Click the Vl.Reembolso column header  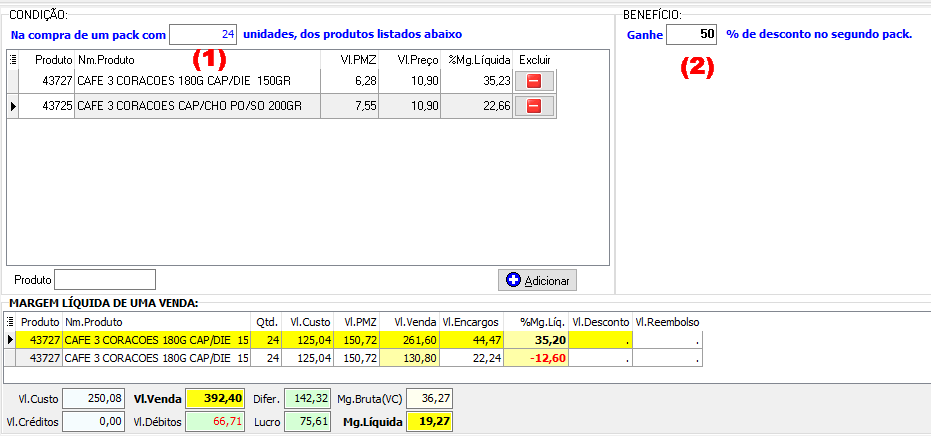click(x=667, y=322)
